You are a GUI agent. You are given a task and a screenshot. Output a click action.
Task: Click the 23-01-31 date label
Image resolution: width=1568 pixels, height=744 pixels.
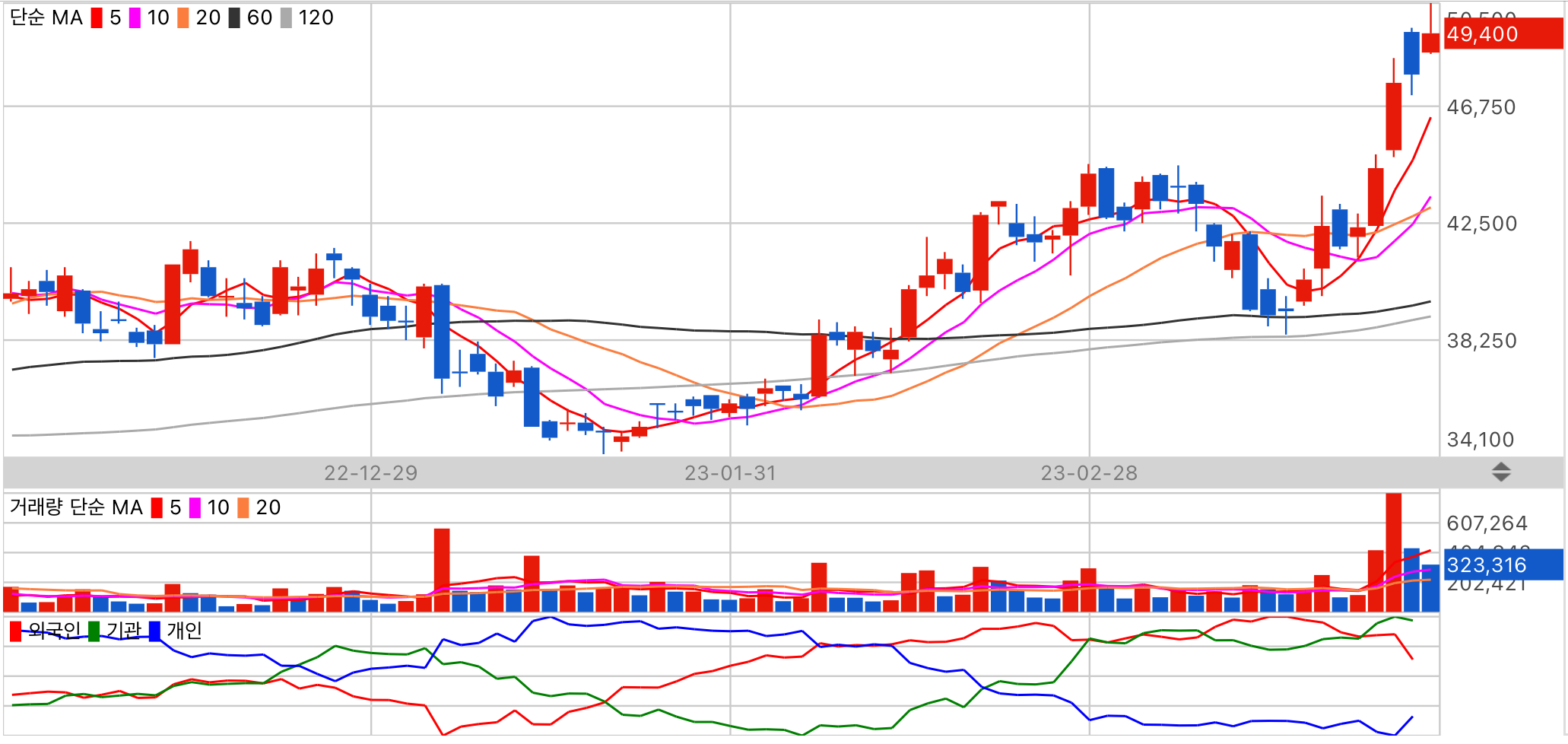[x=731, y=473]
